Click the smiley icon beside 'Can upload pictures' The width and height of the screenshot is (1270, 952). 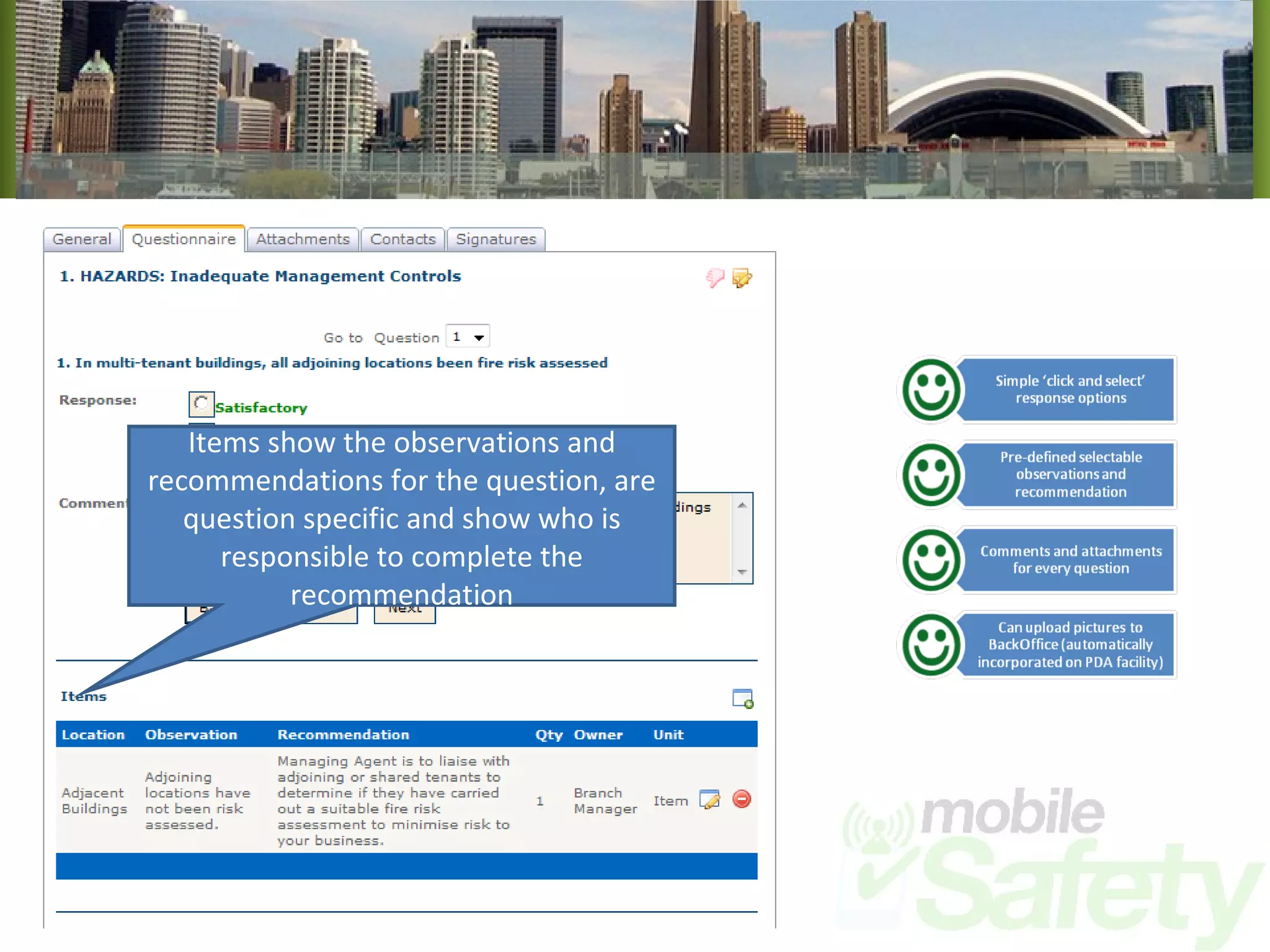tap(931, 645)
